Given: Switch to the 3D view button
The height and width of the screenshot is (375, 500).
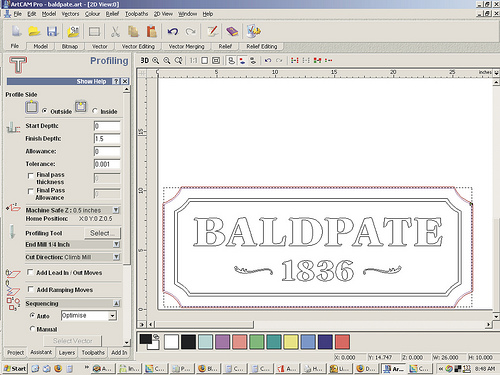Looking at the screenshot, I should 144,60.
